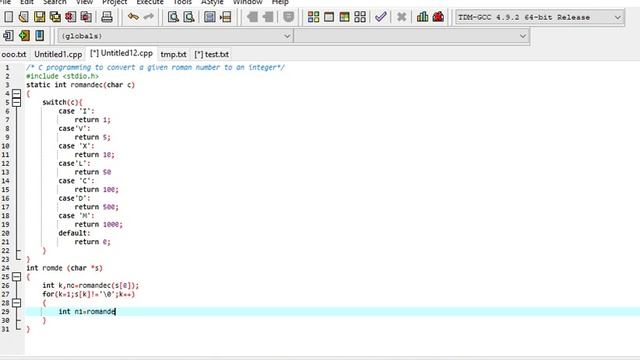Click the grey X Stop execution icon
The height and width of the screenshot is (360, 640).
tap(401, 17)
